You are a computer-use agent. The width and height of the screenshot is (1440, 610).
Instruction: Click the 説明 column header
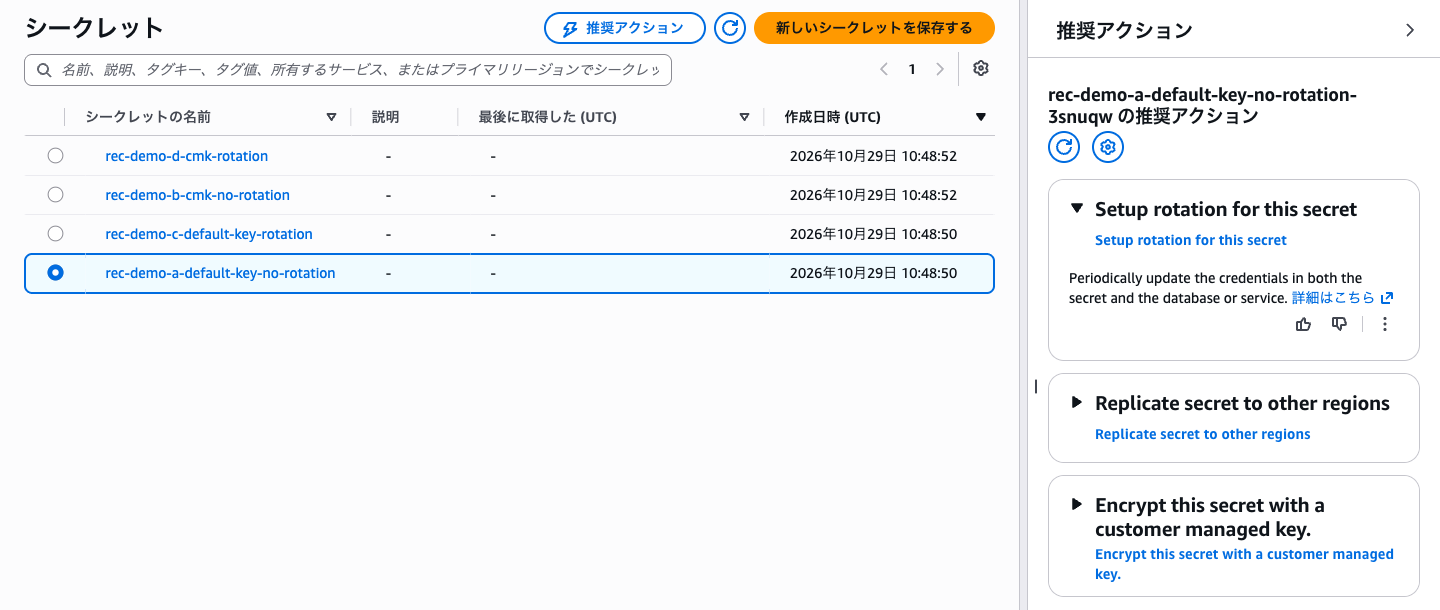(x=385, y=117)
